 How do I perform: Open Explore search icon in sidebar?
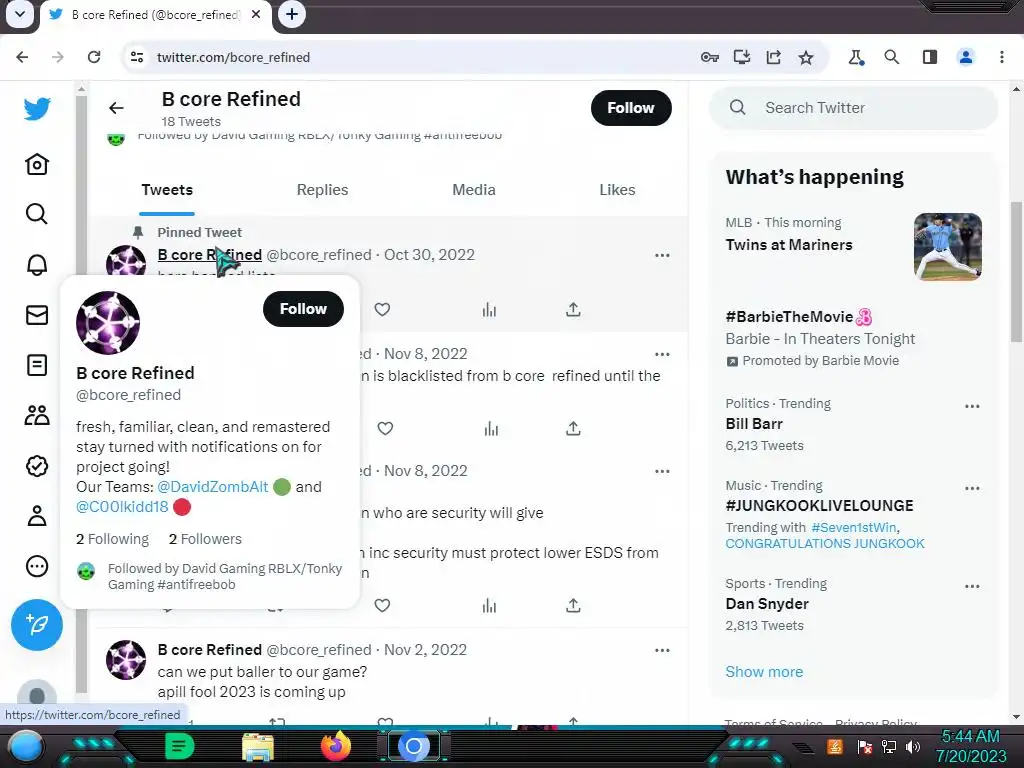(37, 214)
